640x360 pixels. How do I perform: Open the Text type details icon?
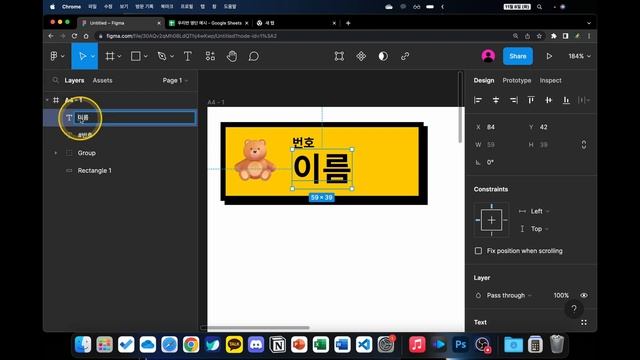[584, 322]
